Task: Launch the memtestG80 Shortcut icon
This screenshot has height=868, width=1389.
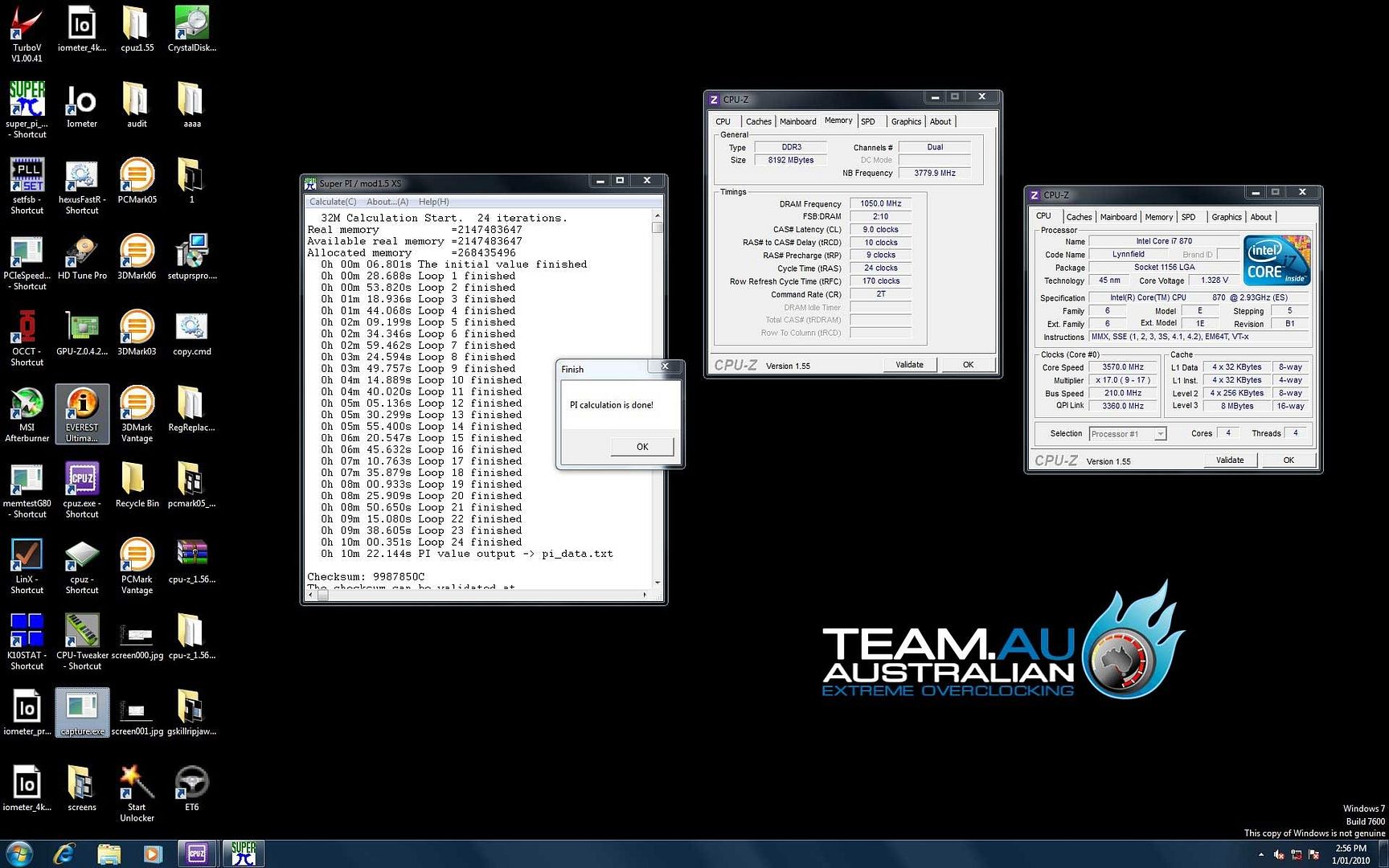Action: click(x=27, y=489)
